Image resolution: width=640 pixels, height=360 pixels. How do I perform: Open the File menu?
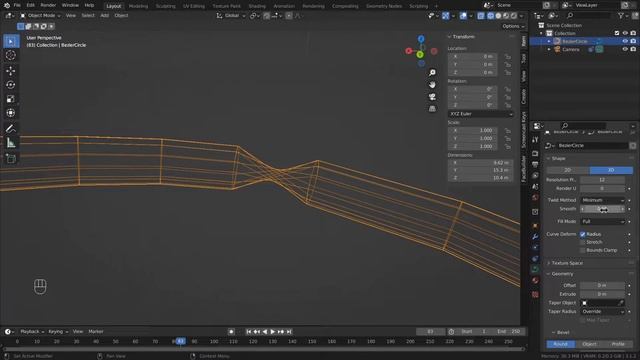coord(17,5)
